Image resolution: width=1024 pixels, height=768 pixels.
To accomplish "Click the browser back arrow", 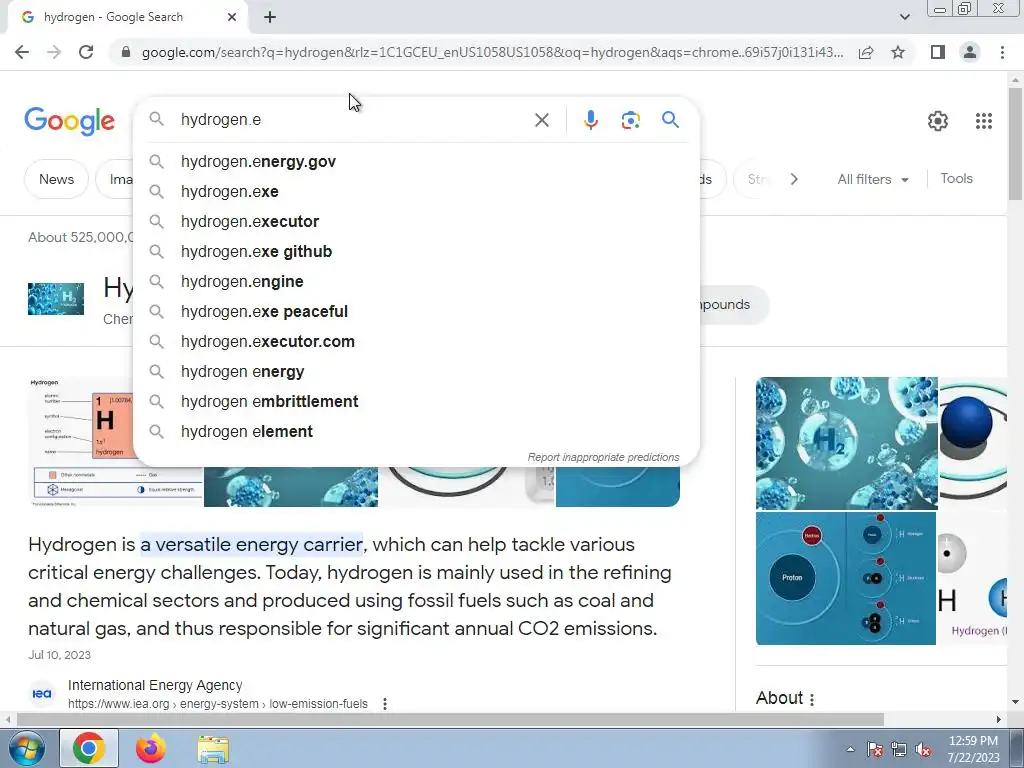I will tap(22, 52).
